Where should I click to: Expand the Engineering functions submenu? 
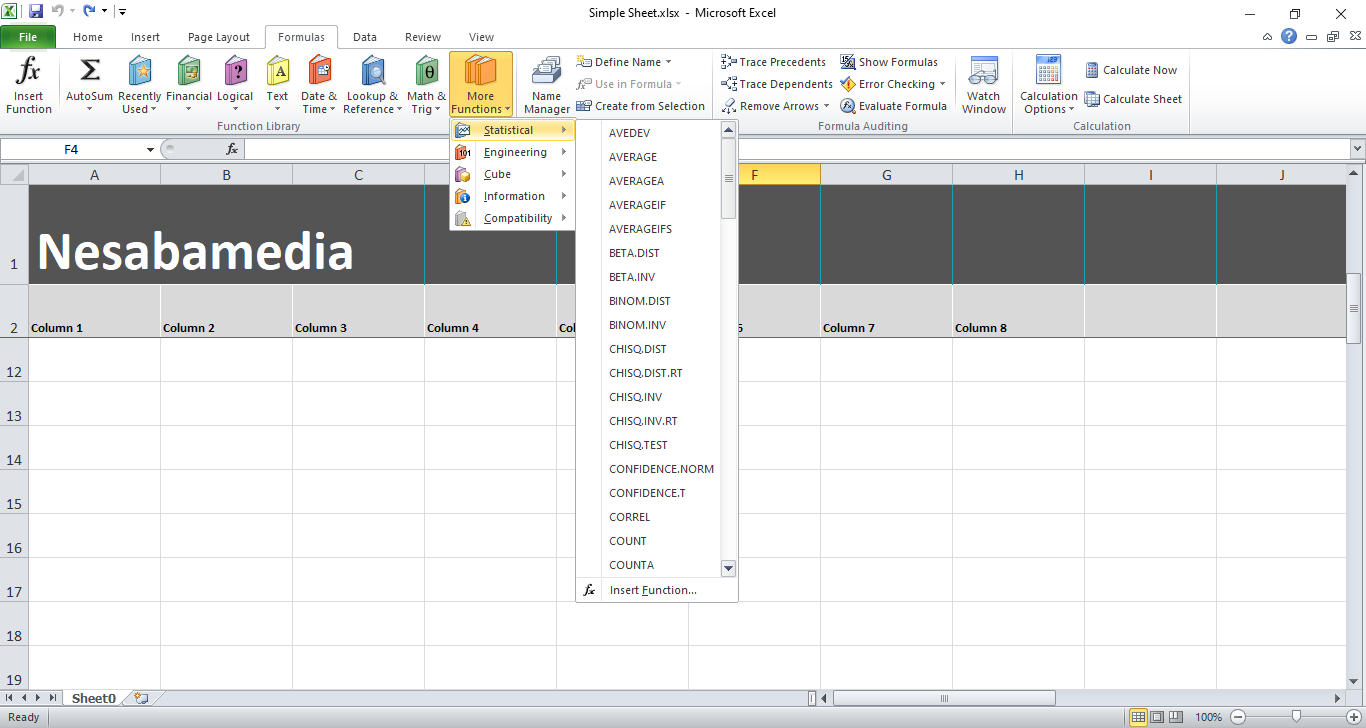[x=513, y=152]
